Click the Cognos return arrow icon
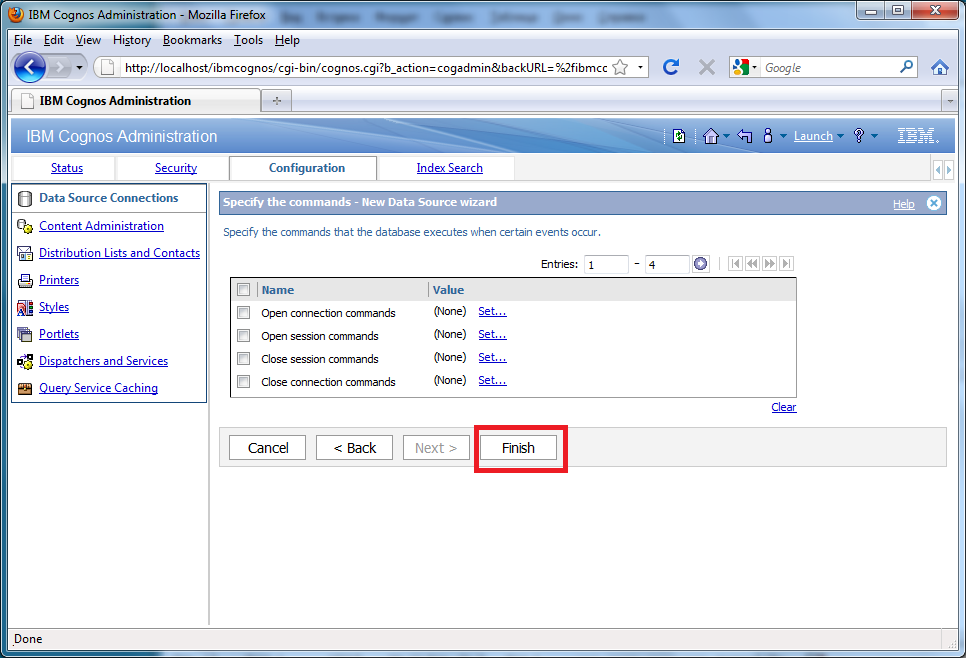The image size is (966, 658). coord(745,136)
